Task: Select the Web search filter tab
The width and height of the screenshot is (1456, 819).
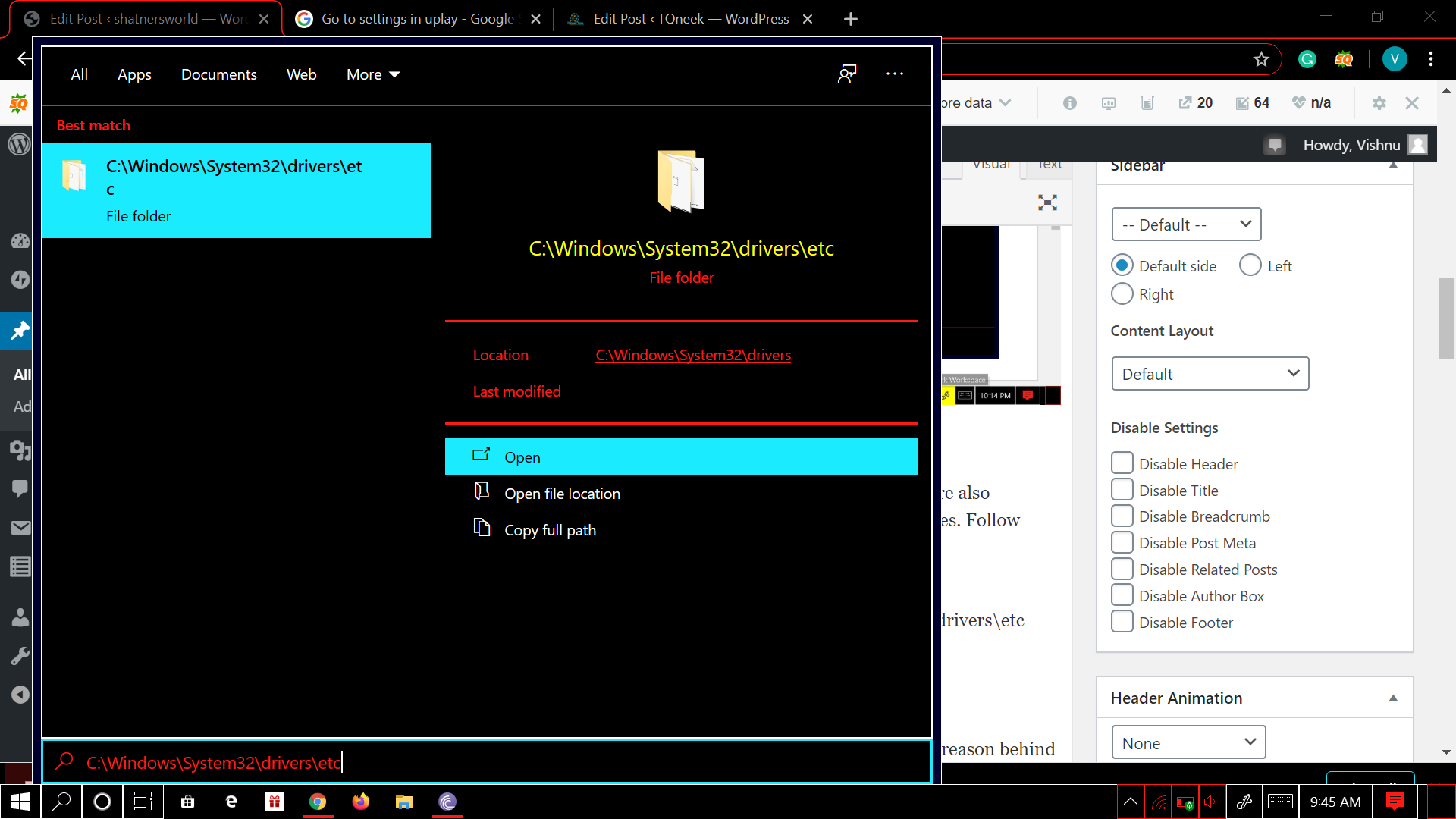Action: coord(301,74)
